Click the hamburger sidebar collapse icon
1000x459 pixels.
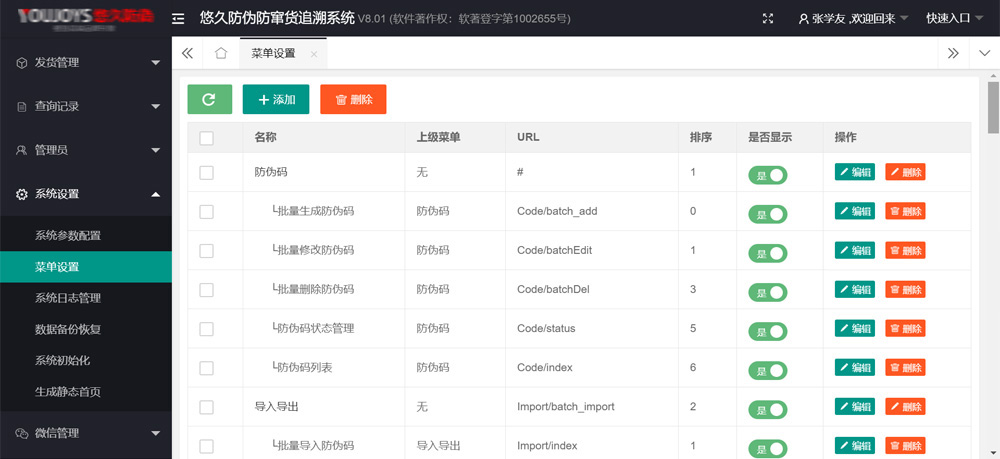[178, 18]
